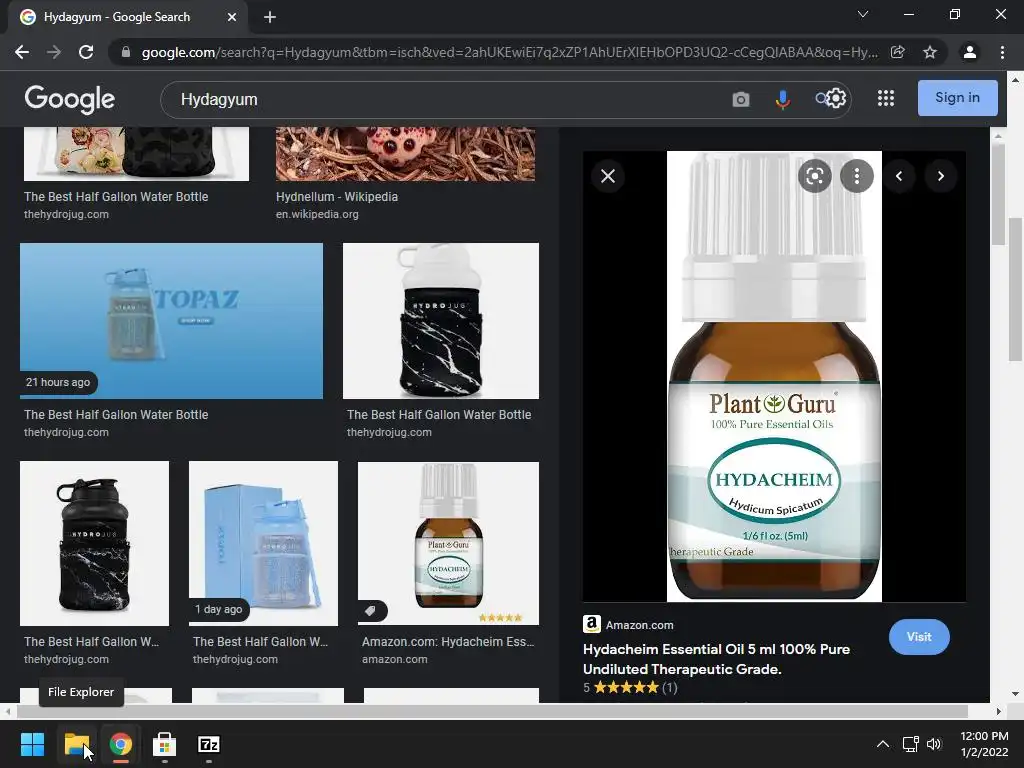1024x768 pixels.
Task: Start voice search microphone
Action: 782,99
